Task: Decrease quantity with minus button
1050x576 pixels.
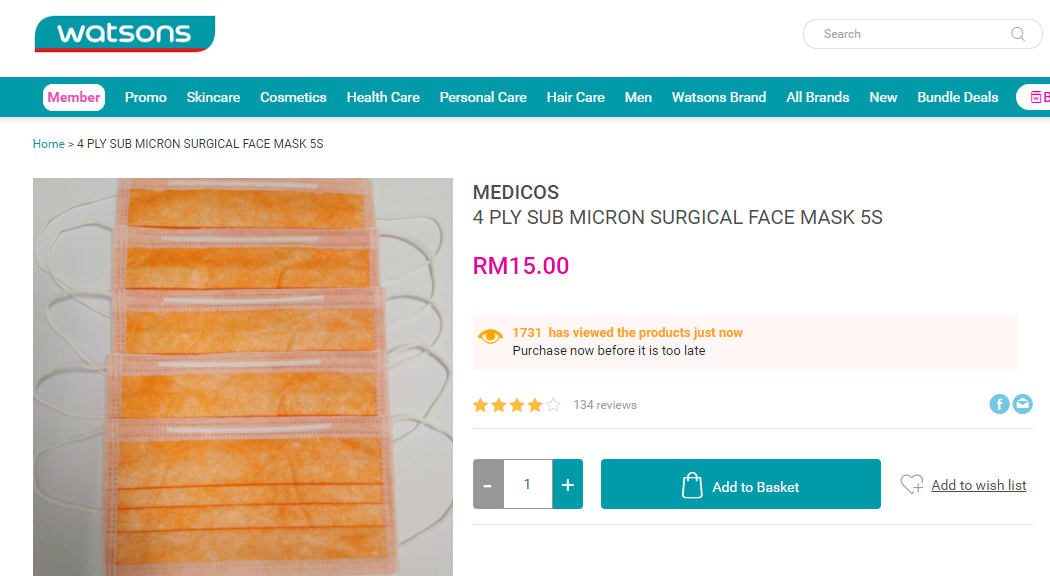Action: (488, 485)
